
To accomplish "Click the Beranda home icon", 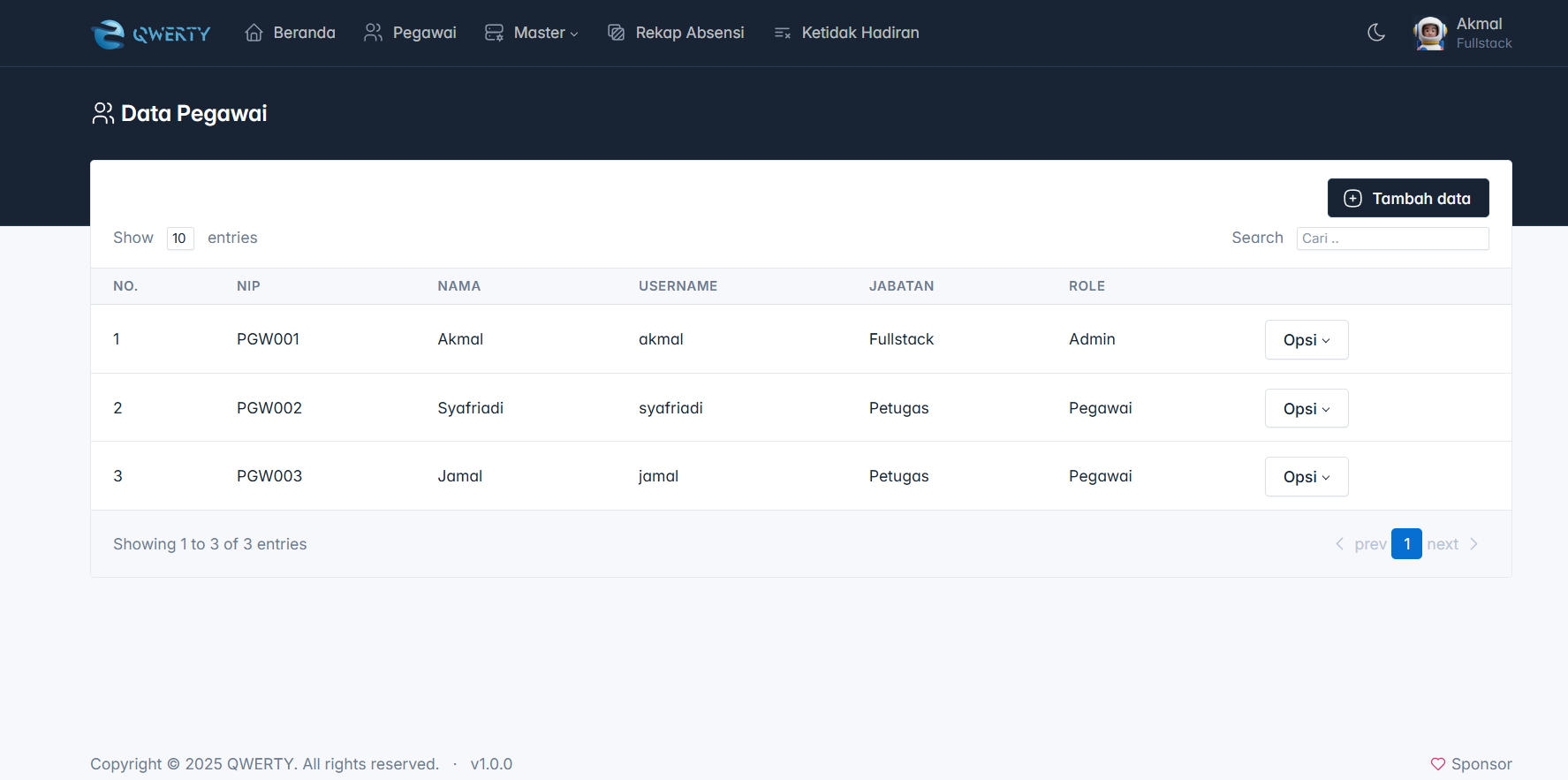I will [254, 33].
